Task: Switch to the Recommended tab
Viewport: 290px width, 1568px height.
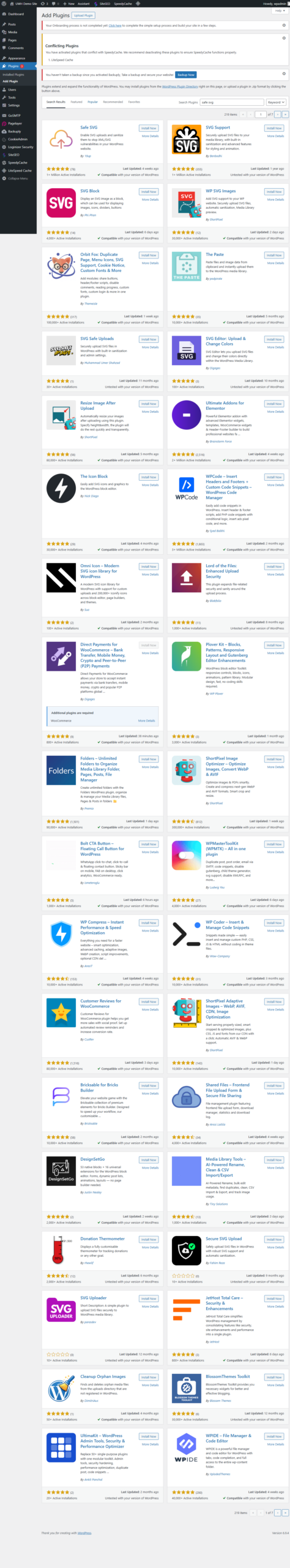Action: pyautogui.click(x=113, y=102)
